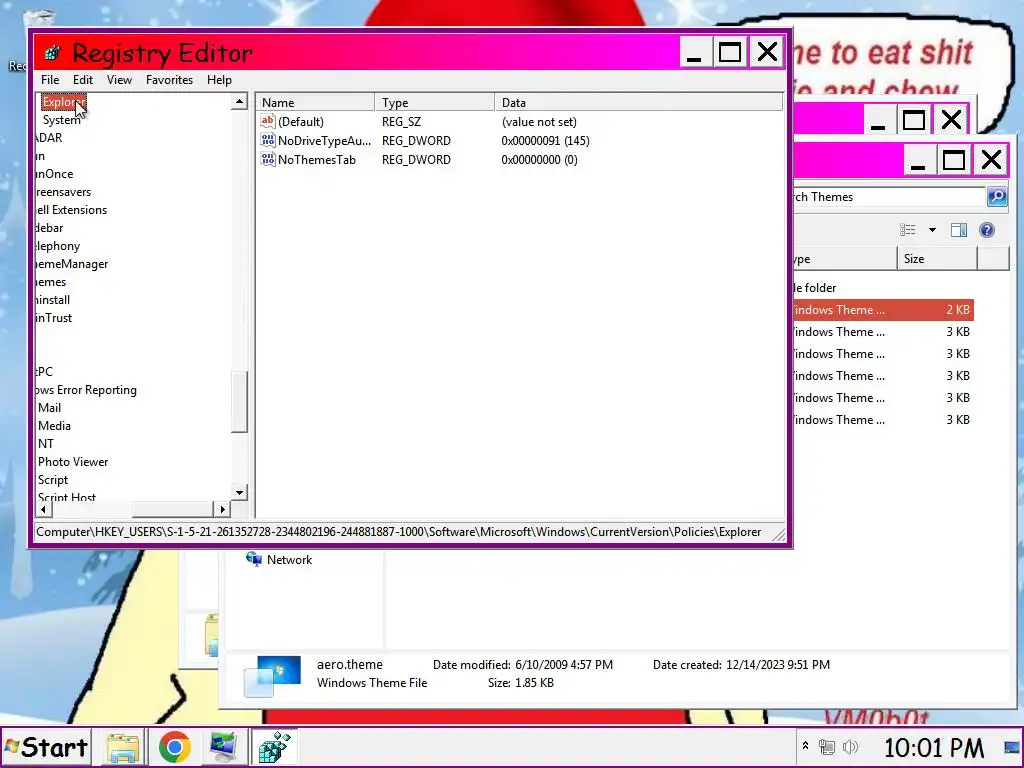Open the File menu in Registry Editor
Viewport: 1024px width, 768px height.
[50, 80]
